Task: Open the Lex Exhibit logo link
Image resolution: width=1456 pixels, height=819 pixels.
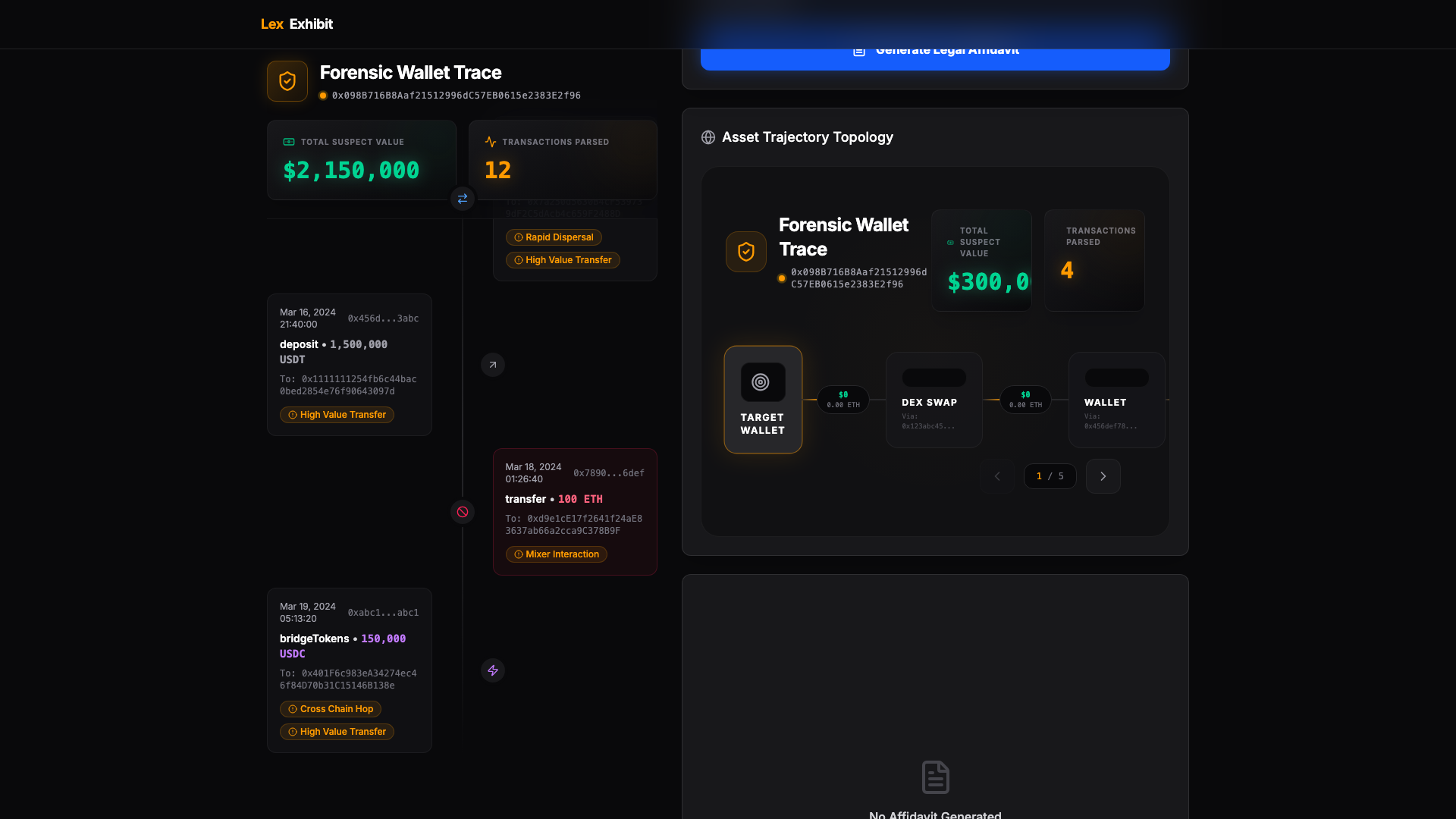Action: coord(297,24)
